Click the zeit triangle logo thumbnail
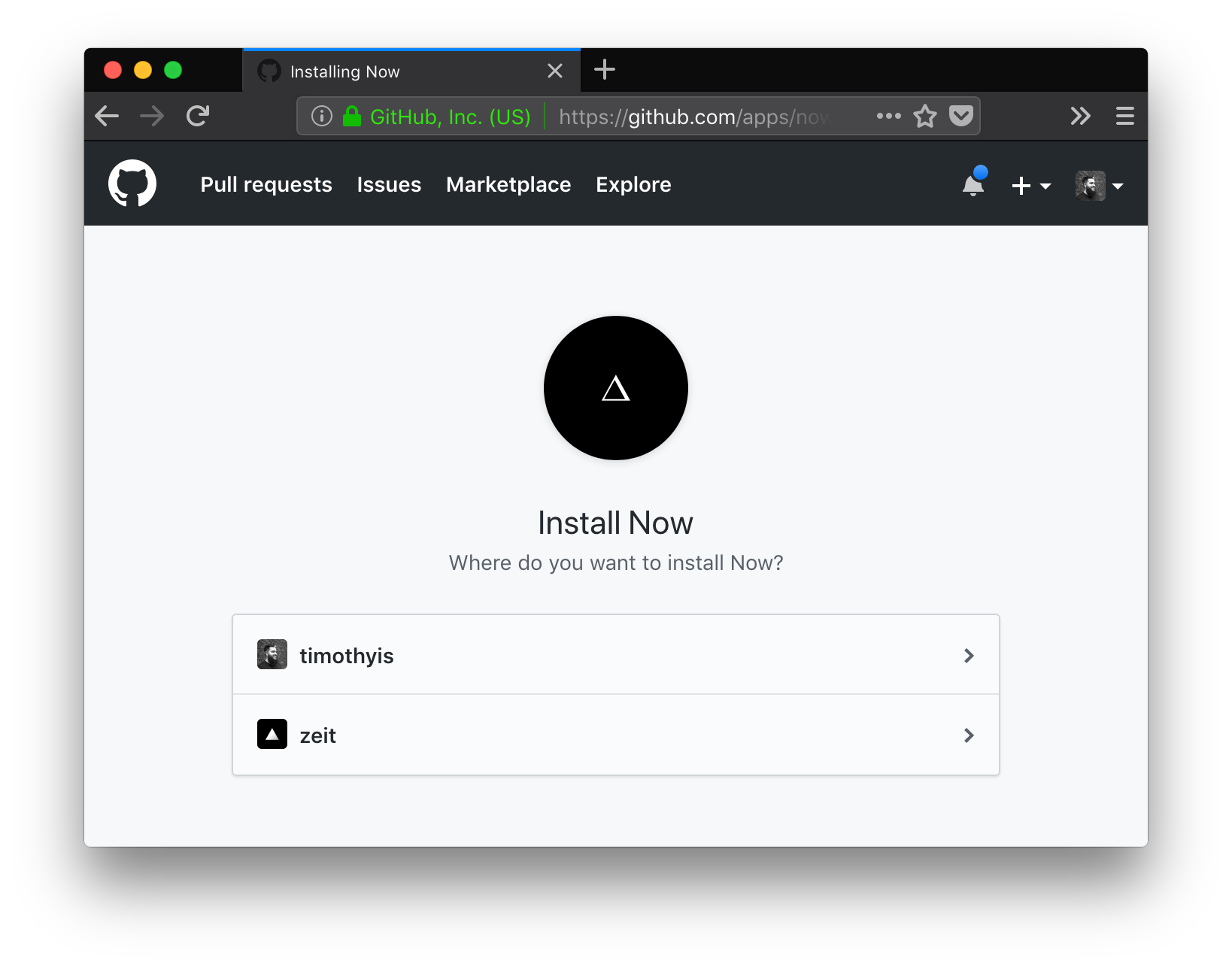The image size is (1232, 967). (272, 734)
